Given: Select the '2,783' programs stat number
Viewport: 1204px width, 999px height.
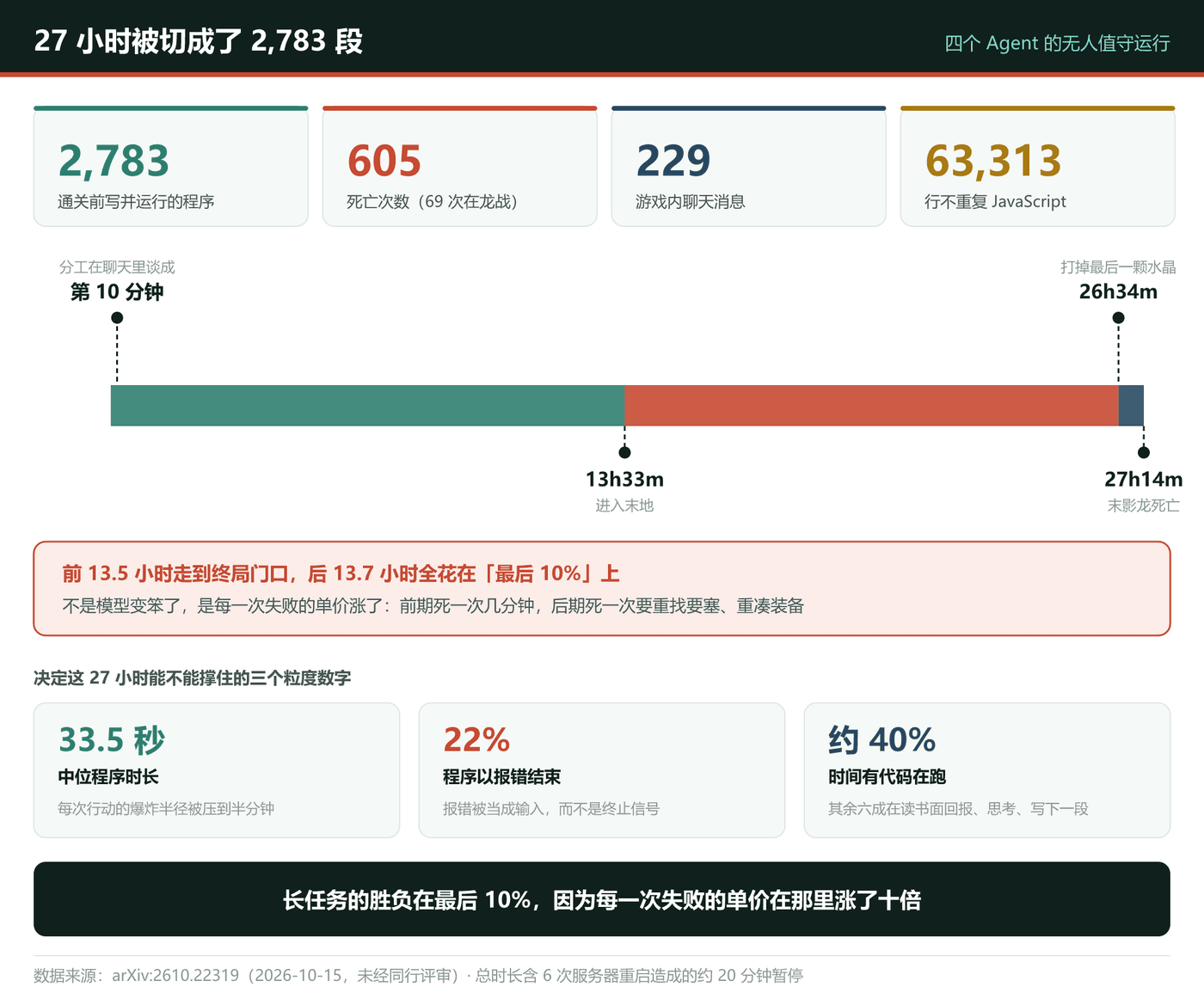Looking at the screenshot, I should coord(114,161).
